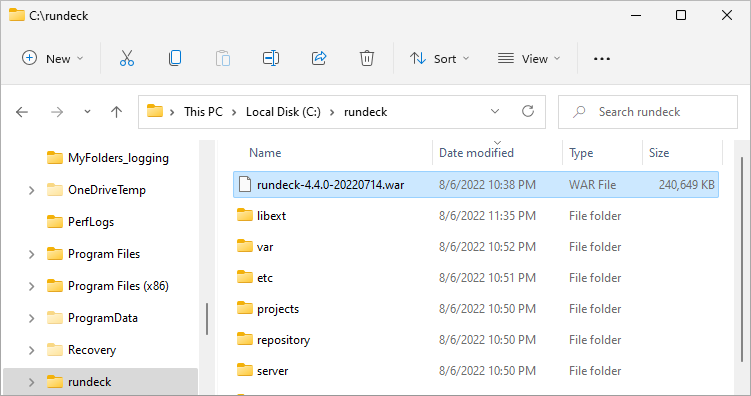The height and width of the screenshot is (396, 751).
Task: Click the title bar folder icon
Action: [17, 15]
